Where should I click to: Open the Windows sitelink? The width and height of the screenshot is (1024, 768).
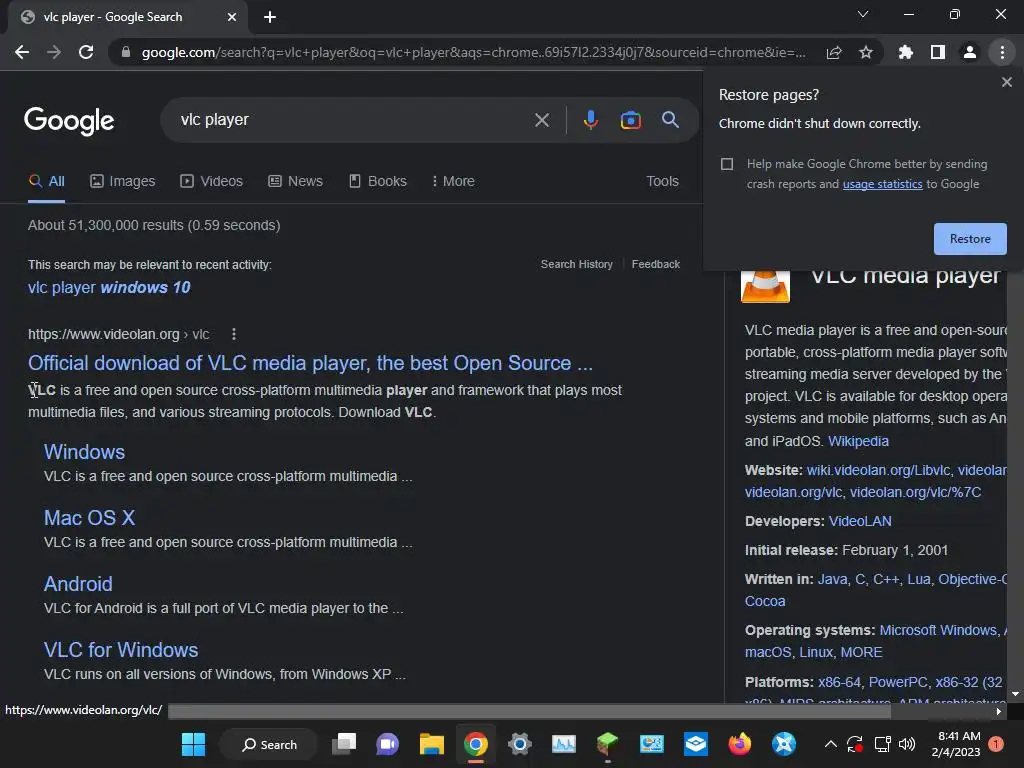[x=84, y=452]
